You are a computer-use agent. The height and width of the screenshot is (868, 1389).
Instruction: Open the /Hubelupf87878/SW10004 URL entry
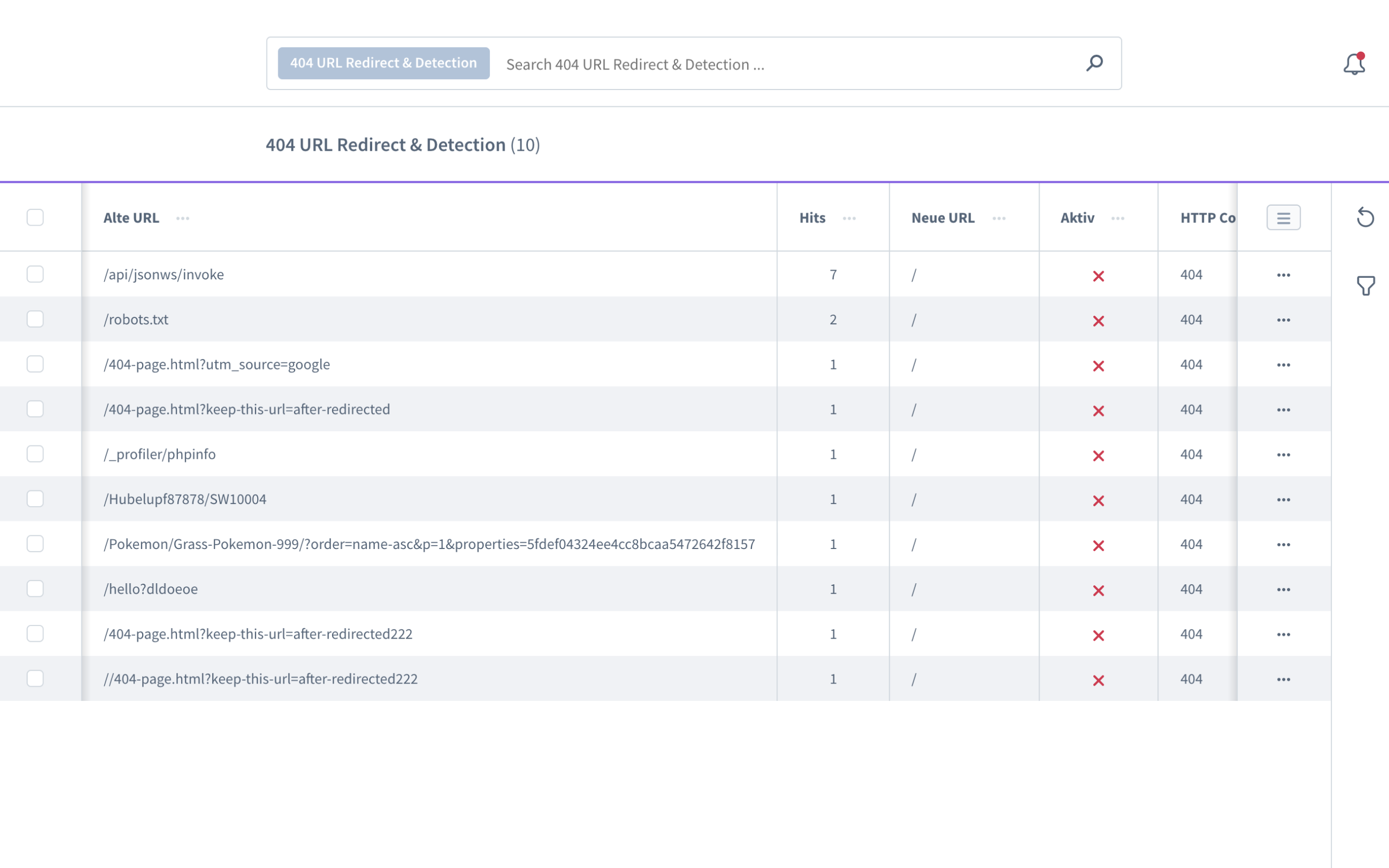point(185,500)
